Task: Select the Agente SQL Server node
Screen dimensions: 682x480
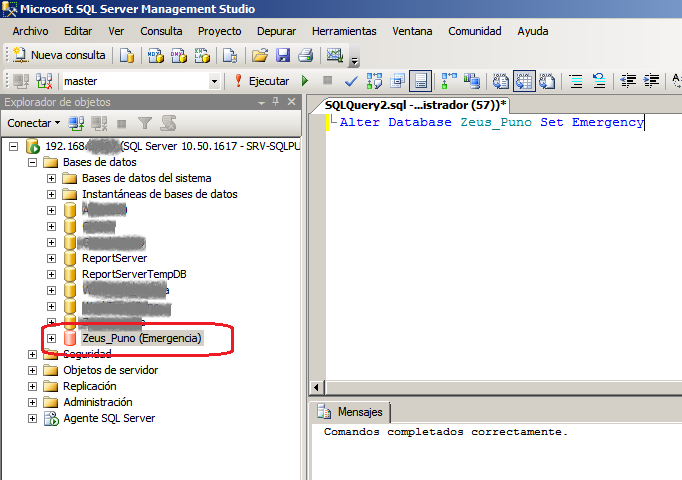Action: click(x=109, y=418)
